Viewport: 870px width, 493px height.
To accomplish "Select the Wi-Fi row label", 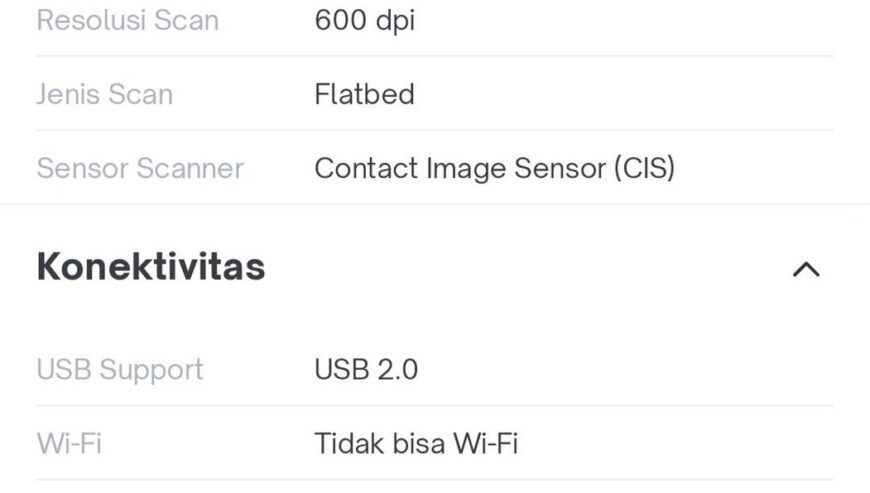I will pyautogui.click(x=69, y=444).
